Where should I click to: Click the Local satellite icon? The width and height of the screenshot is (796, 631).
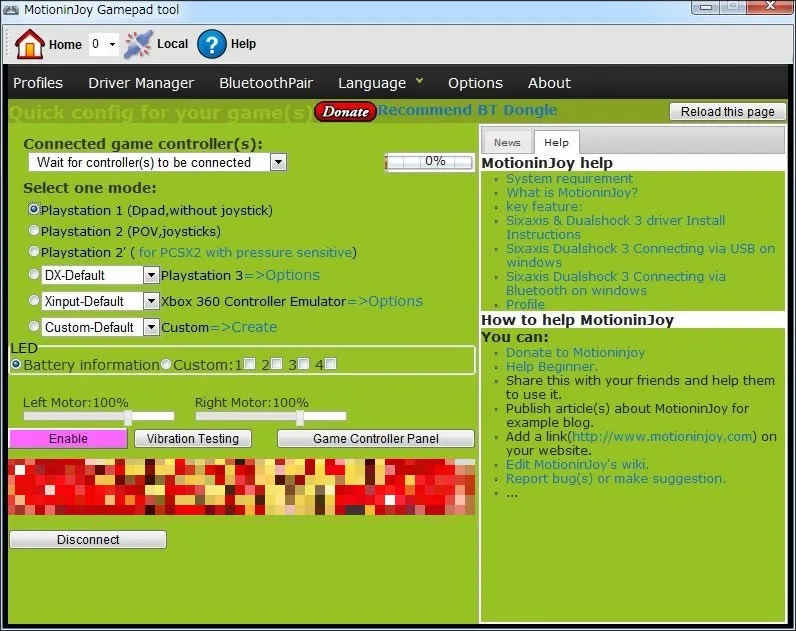[138, 44]
